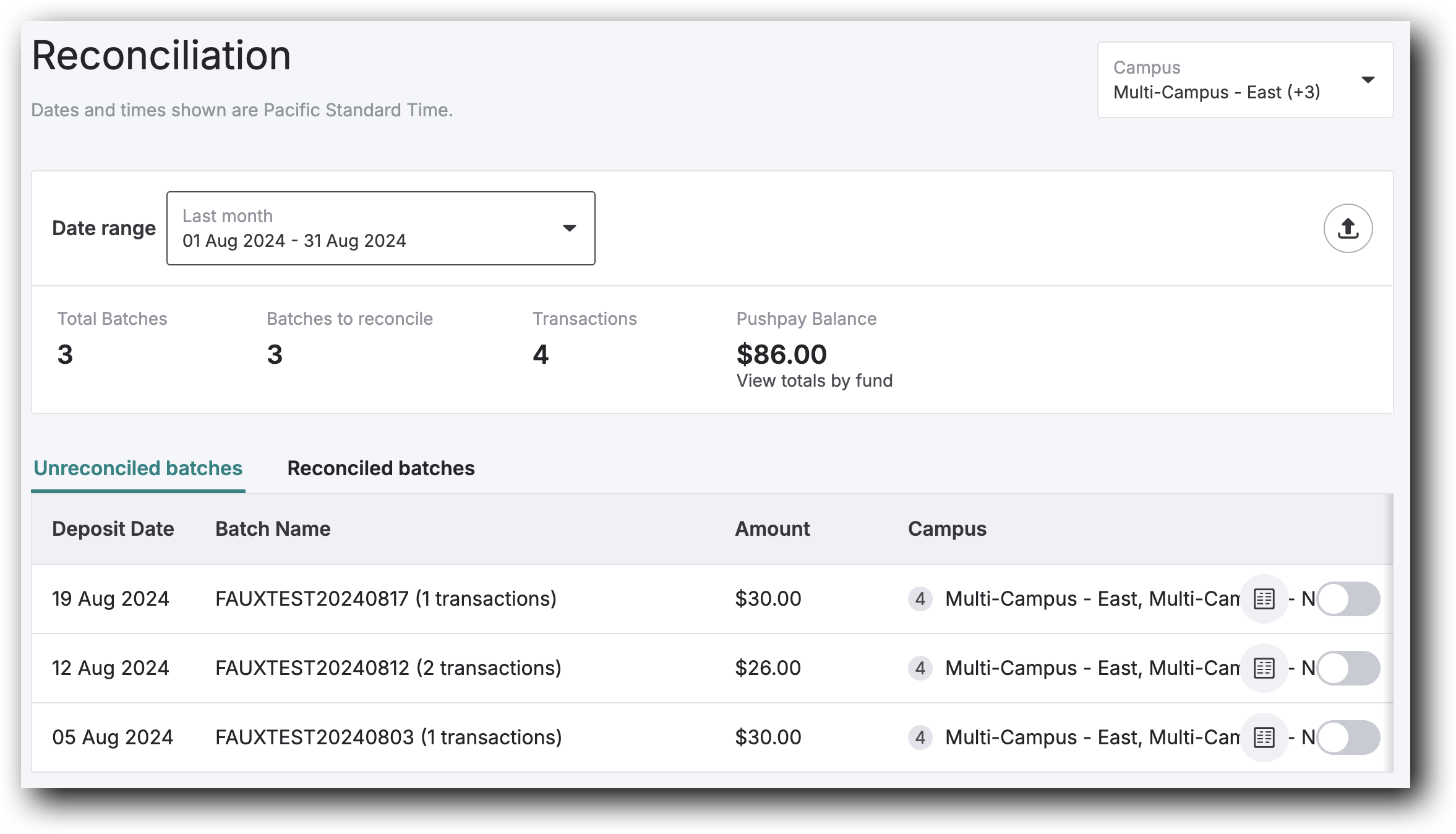Click campus count badge on 05 Aug row

point(920,737)
